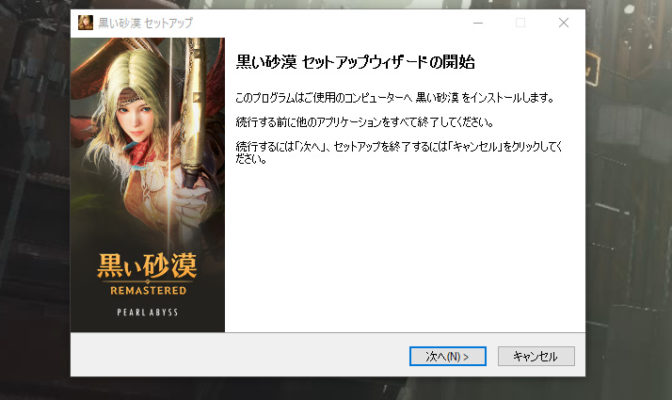The height and width of the screenshot is (400, 672).
Task: Close the 黒い砂漠 セットアップ window
Action: tap(564, 23)
